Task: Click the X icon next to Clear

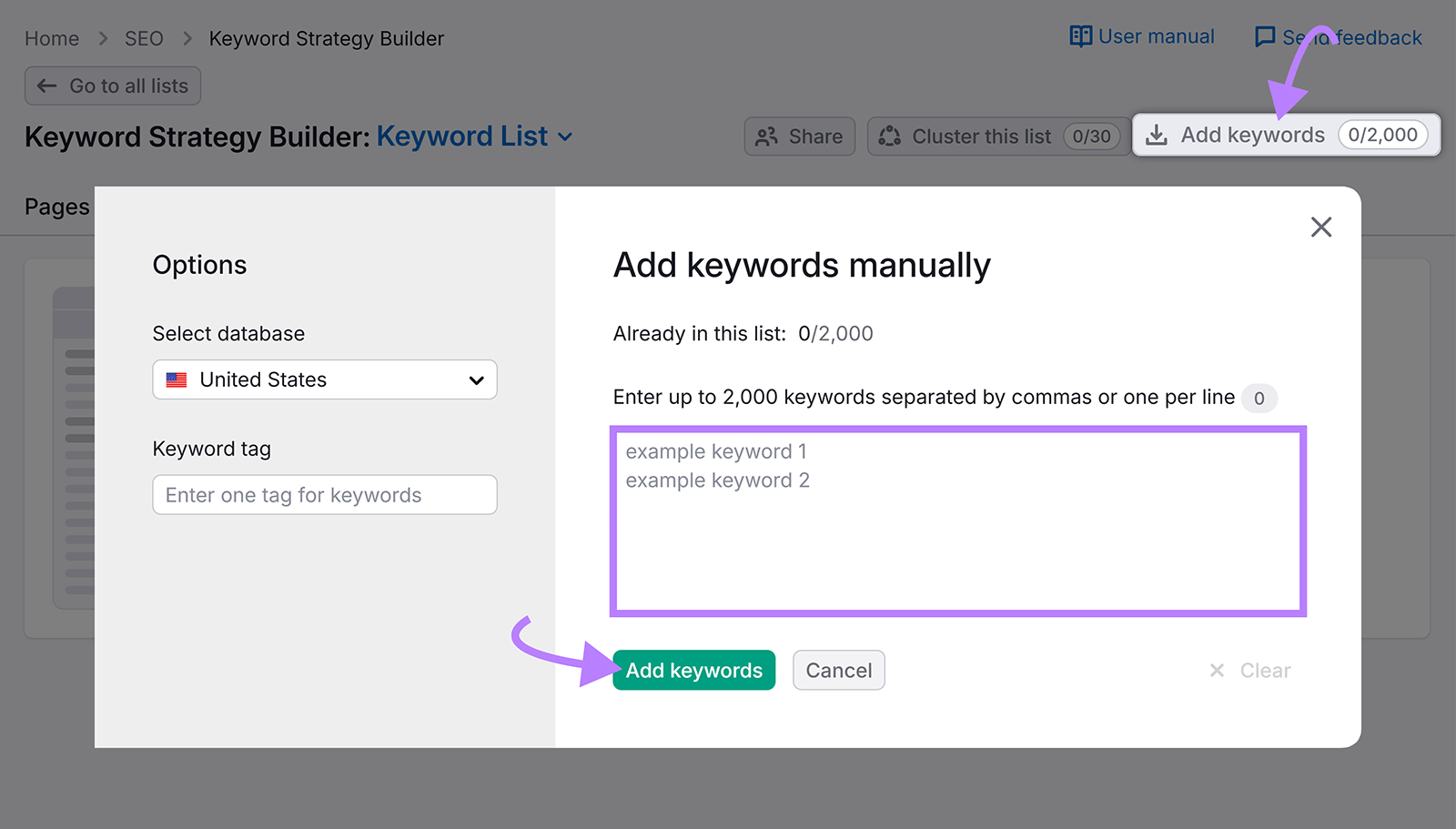Action: (1217, 671)
